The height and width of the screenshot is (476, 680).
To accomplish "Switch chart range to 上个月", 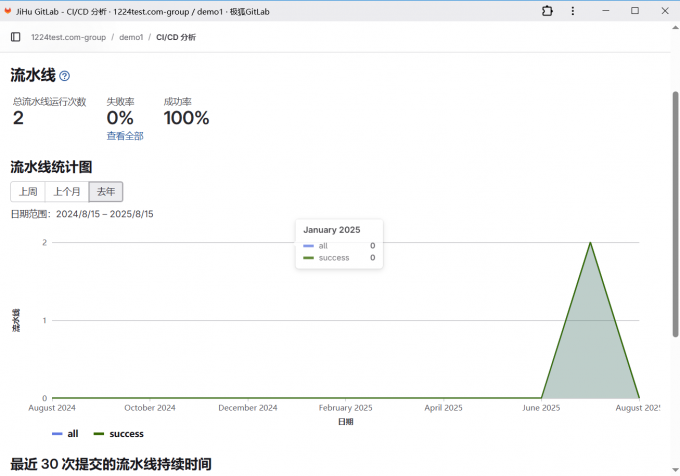I will coord(67,191).
